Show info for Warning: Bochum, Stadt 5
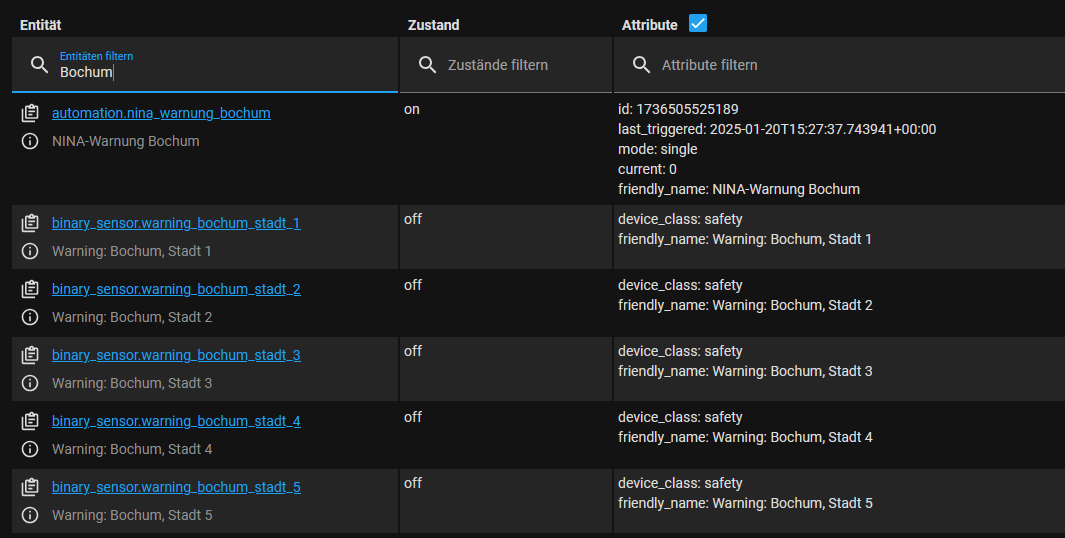This screenshot has width=1065, height=538. click(x=30, y=515)
